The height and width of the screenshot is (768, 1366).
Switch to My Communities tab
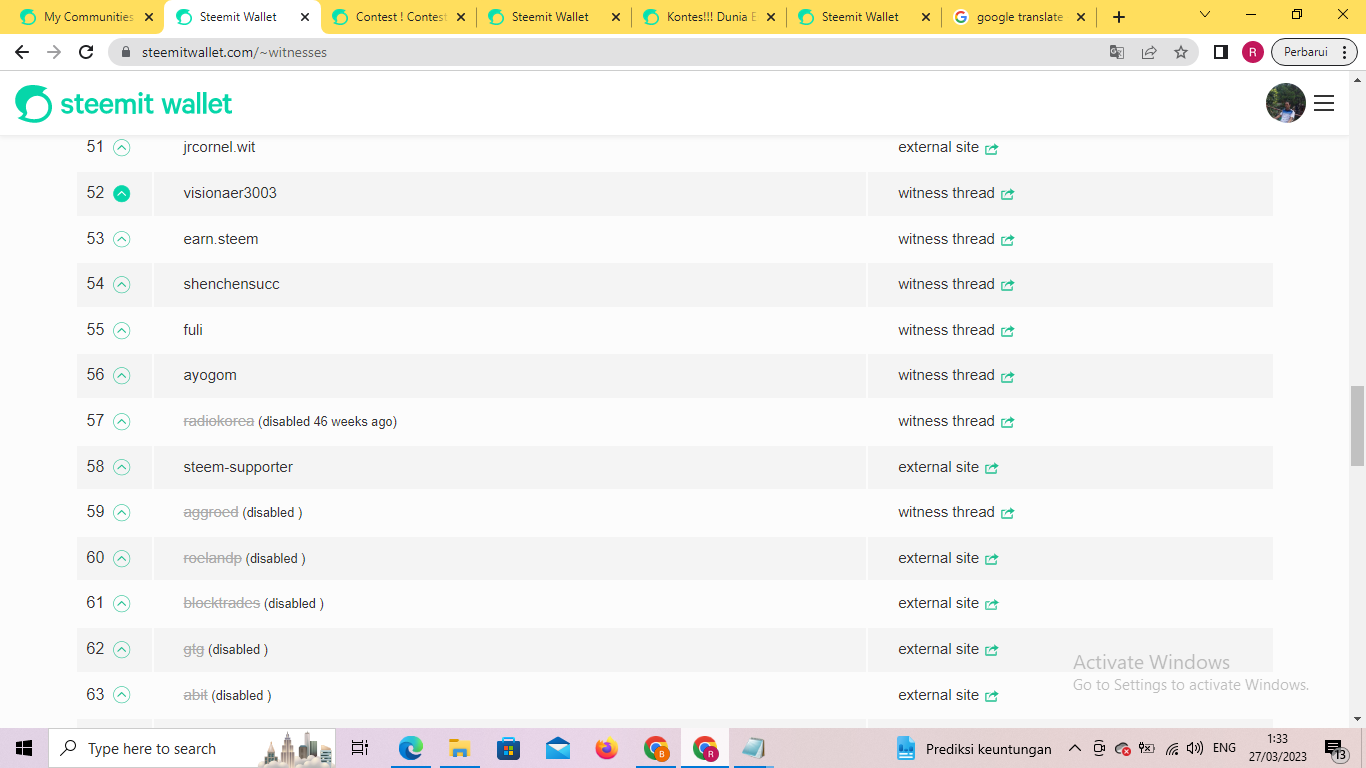[87, 17]
